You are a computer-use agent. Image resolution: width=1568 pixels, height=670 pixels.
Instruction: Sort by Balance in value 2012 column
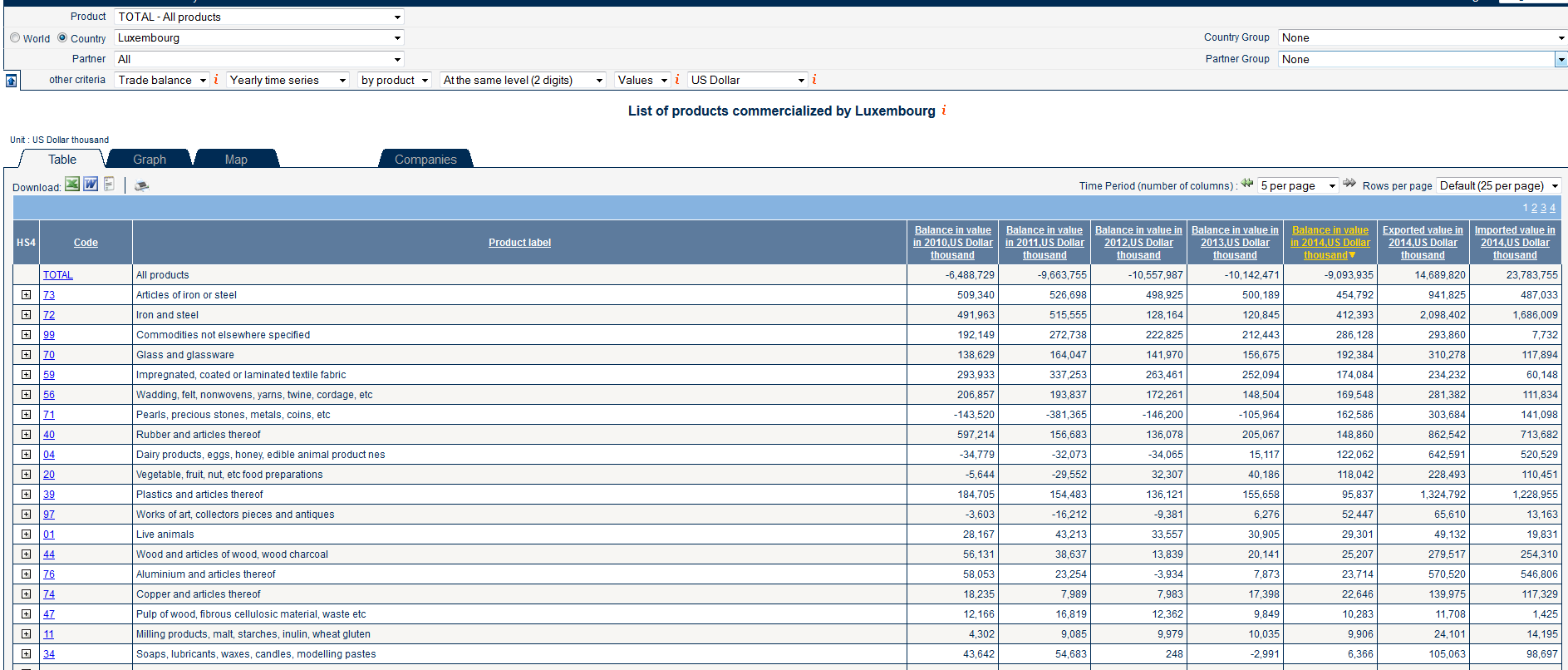point(1138,243)
